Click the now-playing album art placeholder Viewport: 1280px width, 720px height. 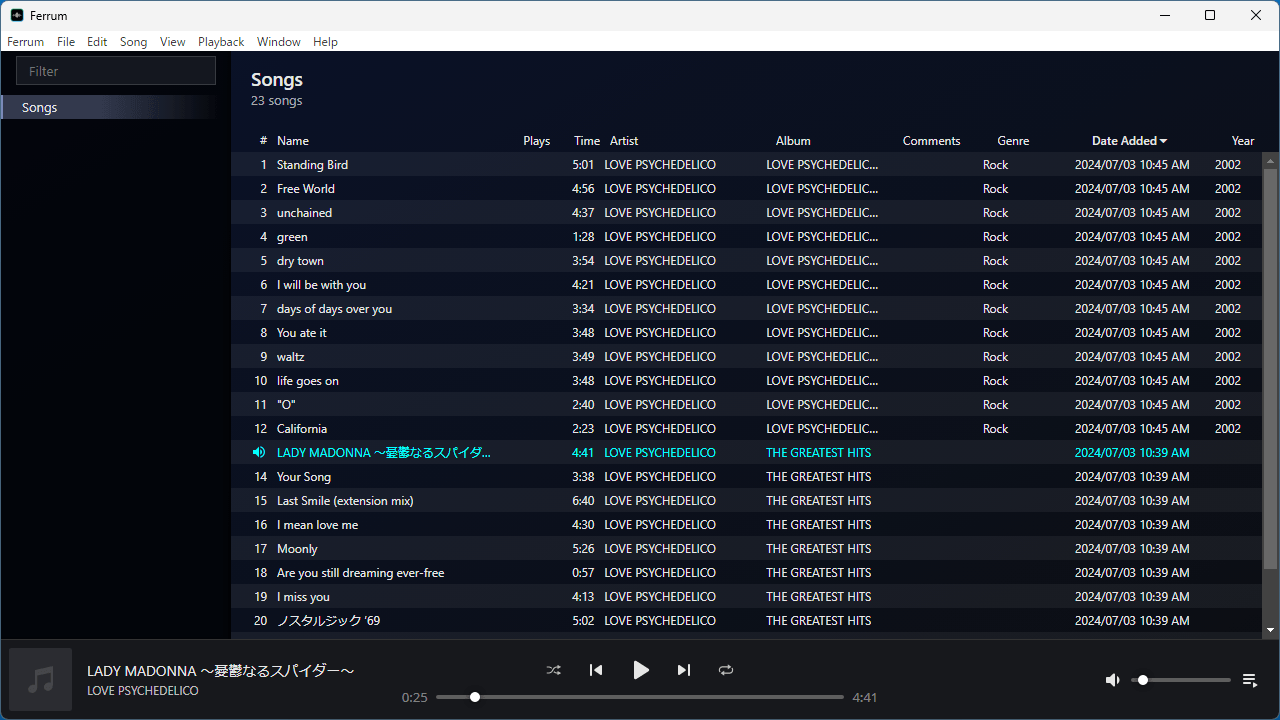tap(41, 680)
